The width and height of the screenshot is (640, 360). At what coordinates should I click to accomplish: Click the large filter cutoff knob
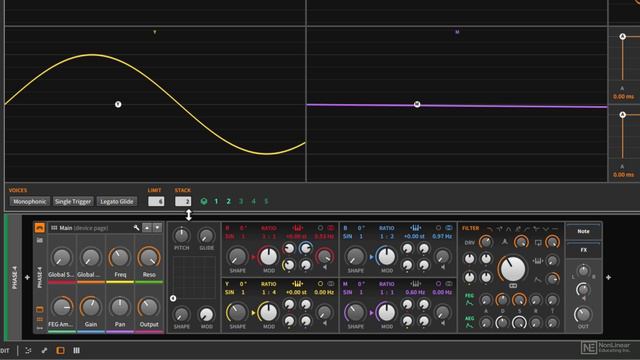[x=513, y=268]
